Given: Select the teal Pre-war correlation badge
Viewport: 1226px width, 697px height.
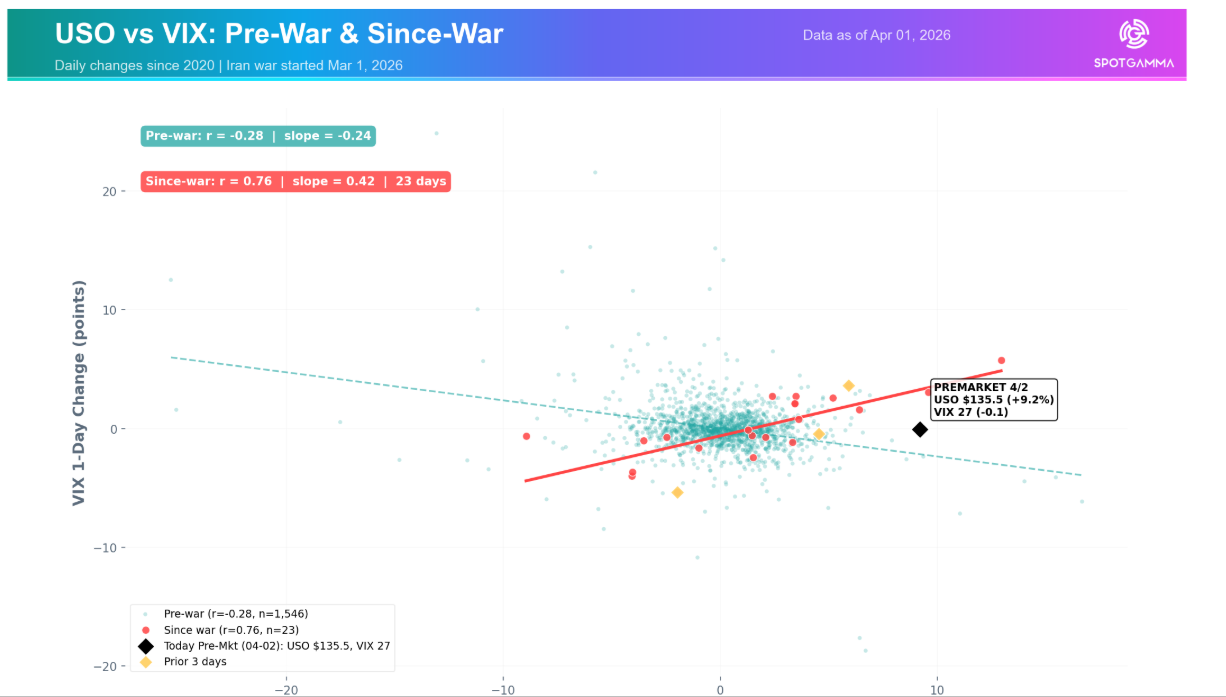Looking at the screenshot, I should tap(259, 136).
